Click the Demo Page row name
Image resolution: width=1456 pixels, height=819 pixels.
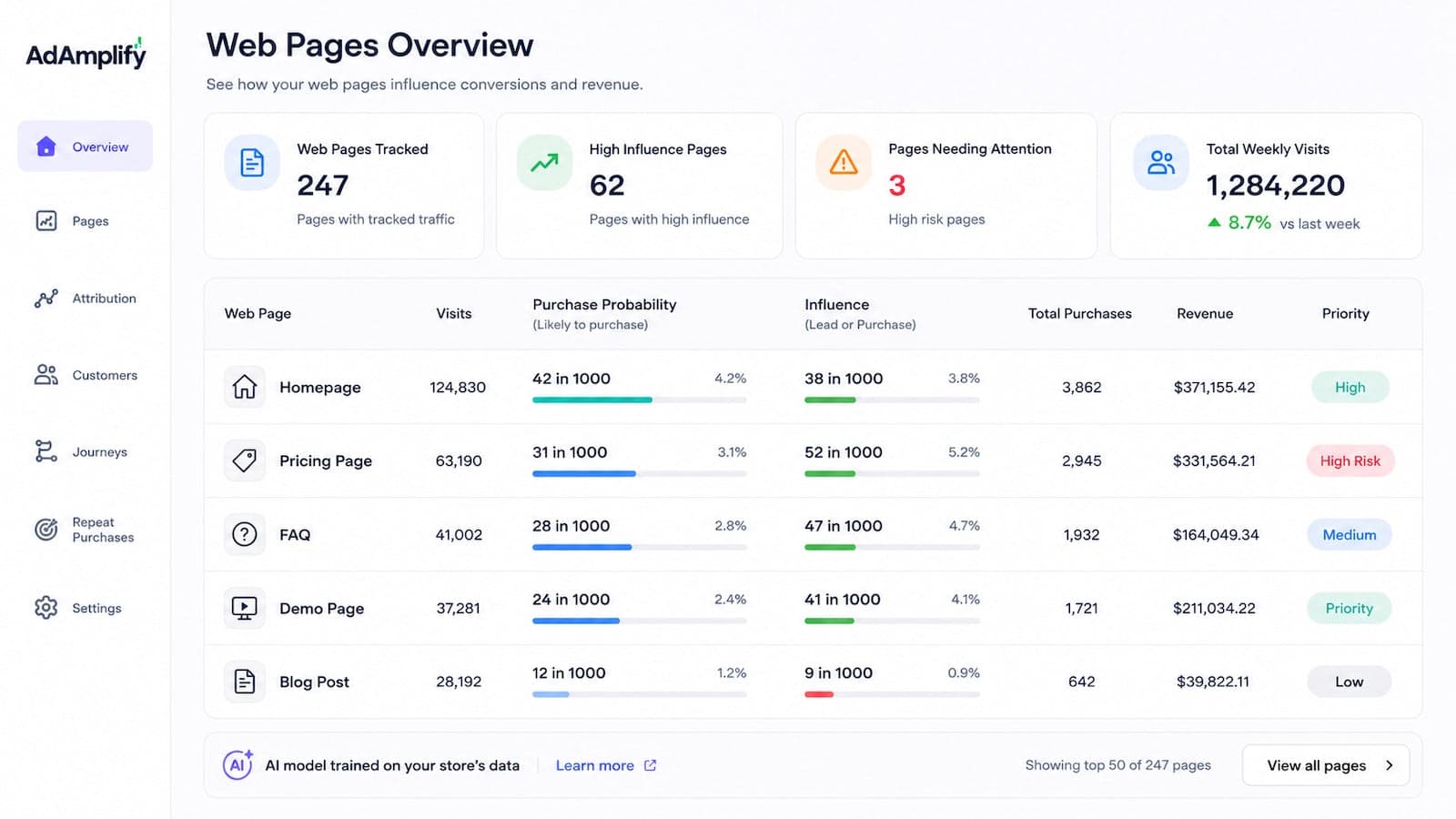point(321,608)
